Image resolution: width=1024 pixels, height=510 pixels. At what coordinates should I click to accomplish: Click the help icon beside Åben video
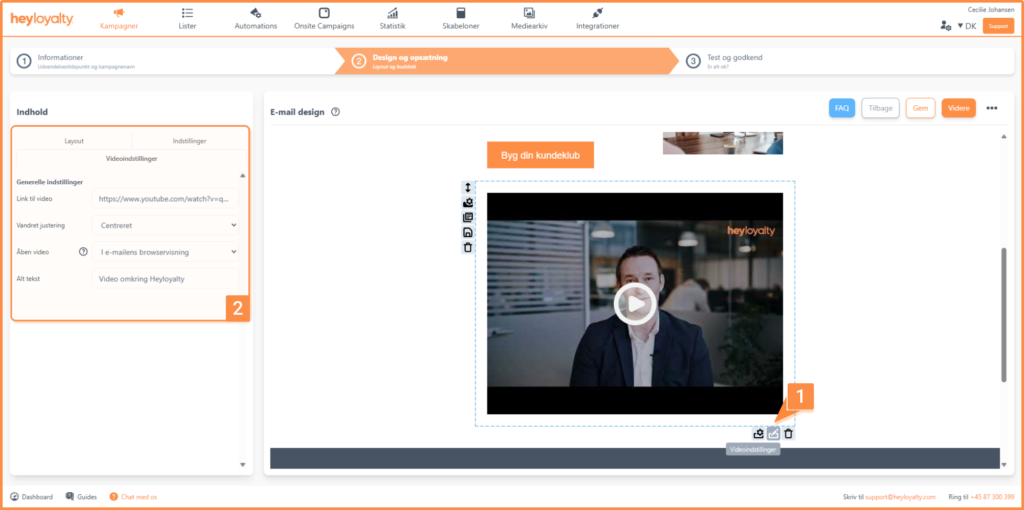click(83, 252)
